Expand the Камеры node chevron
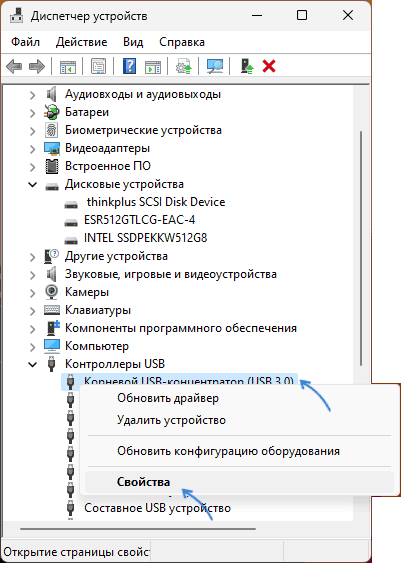Screen dimensions: 401x563 (33, 293)
